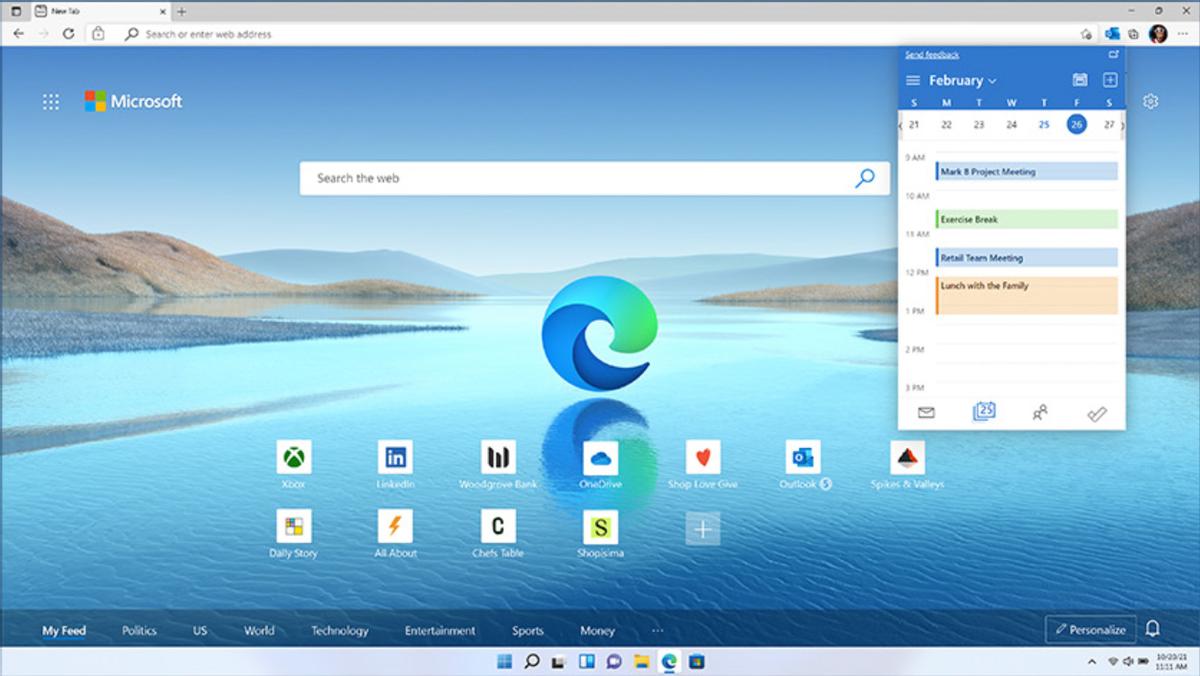Viewport: 1200px width, 676px height.
Task: Click the notifications bell icon
Action: [x=1152, y=629]
